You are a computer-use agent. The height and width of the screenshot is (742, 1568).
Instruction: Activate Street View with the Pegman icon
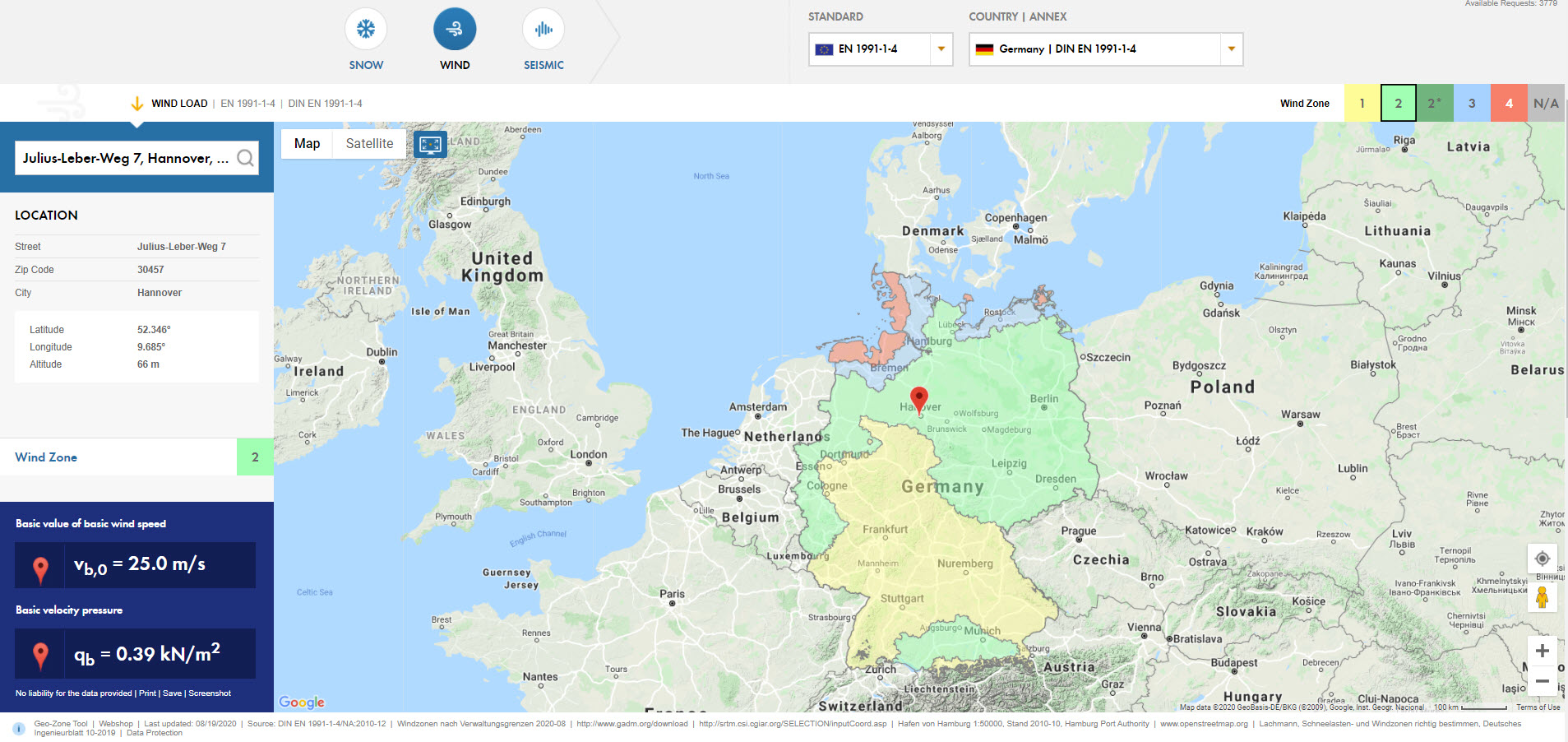(x=1543, y=598)
